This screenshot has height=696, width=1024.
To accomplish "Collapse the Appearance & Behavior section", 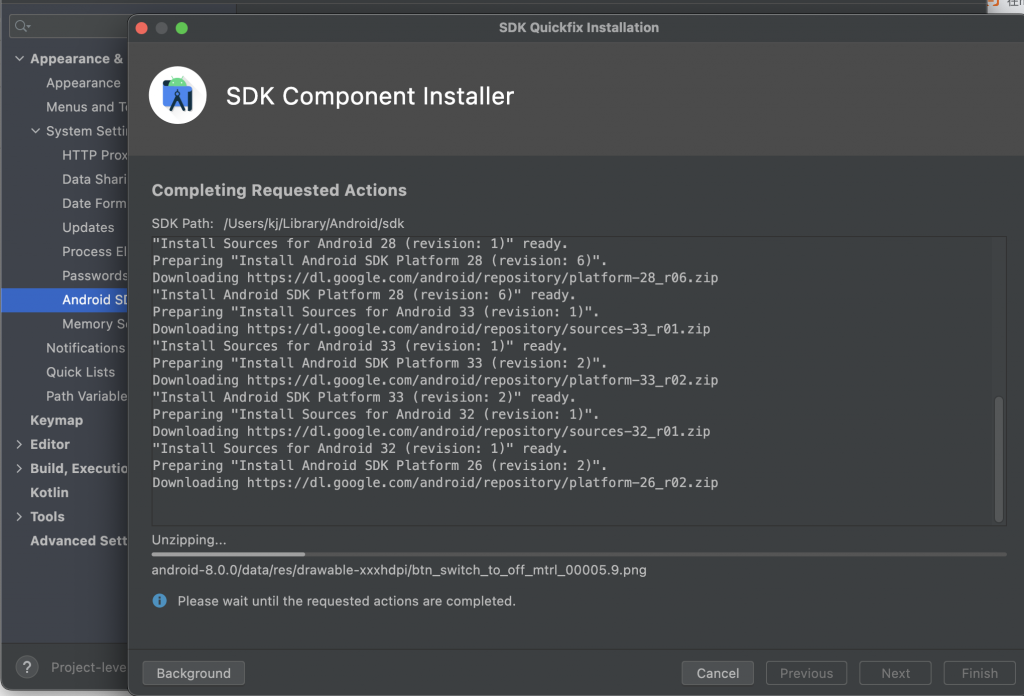I will tap(19, 59).
